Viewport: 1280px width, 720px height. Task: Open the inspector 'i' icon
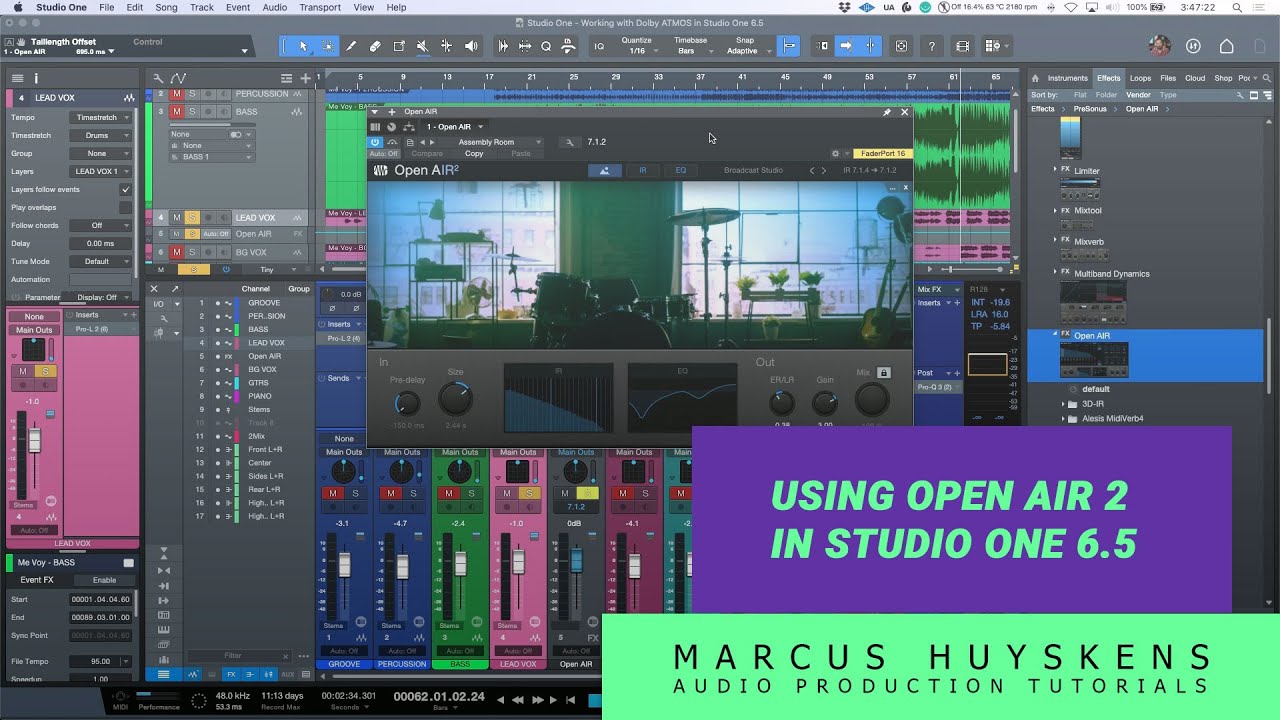36,78
